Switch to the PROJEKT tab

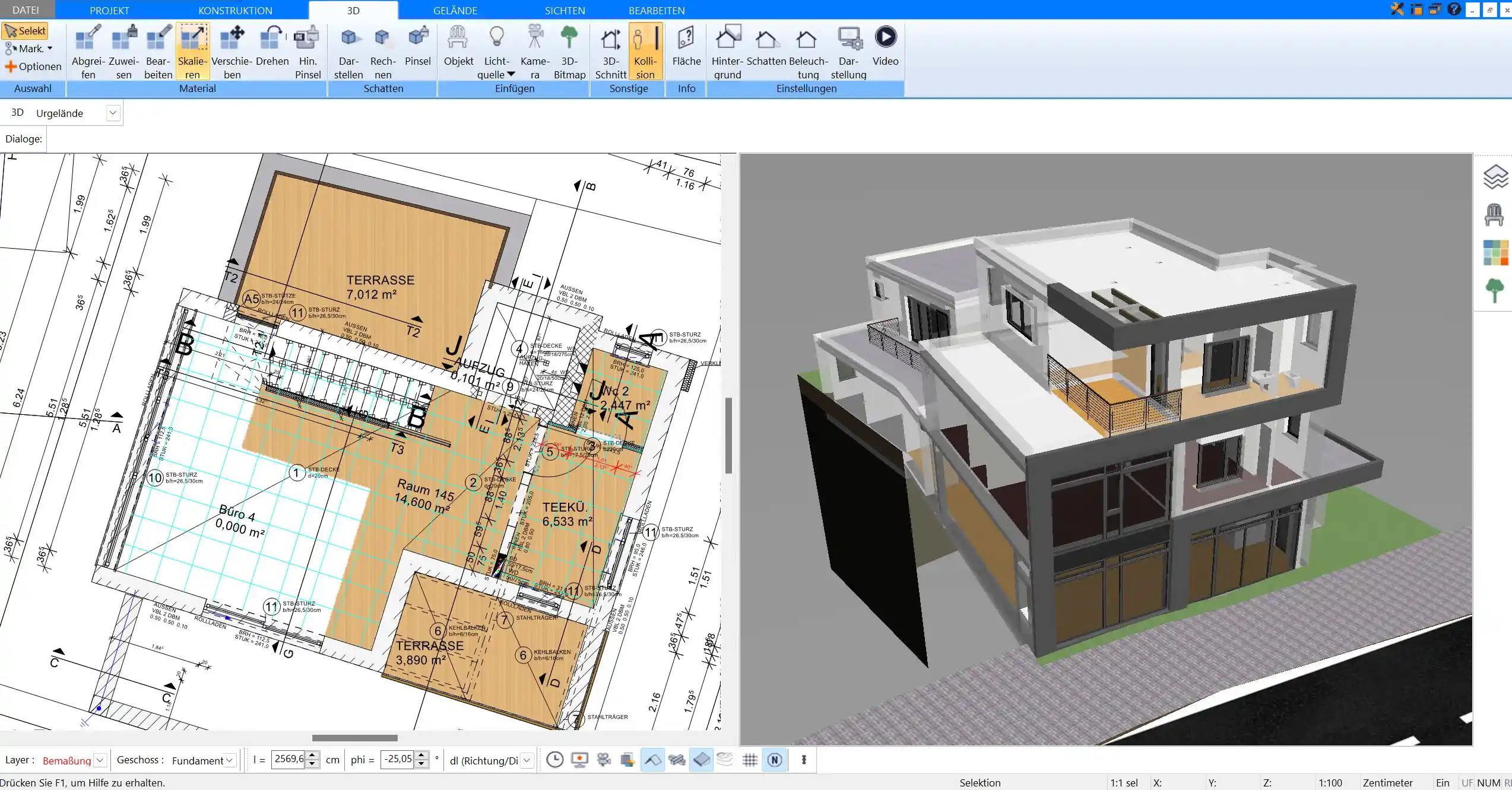(x=109, y=10)
